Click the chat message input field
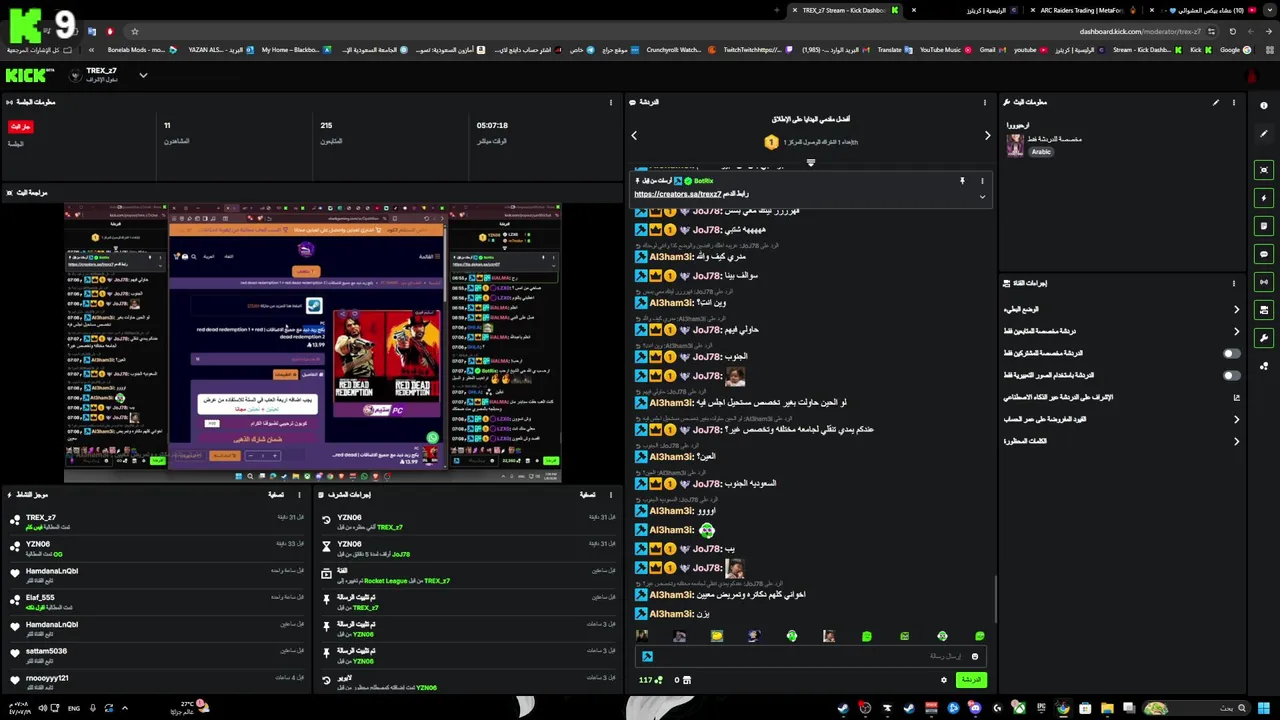Viewport: 1280px width, 720px height. (x=810, y=657)
